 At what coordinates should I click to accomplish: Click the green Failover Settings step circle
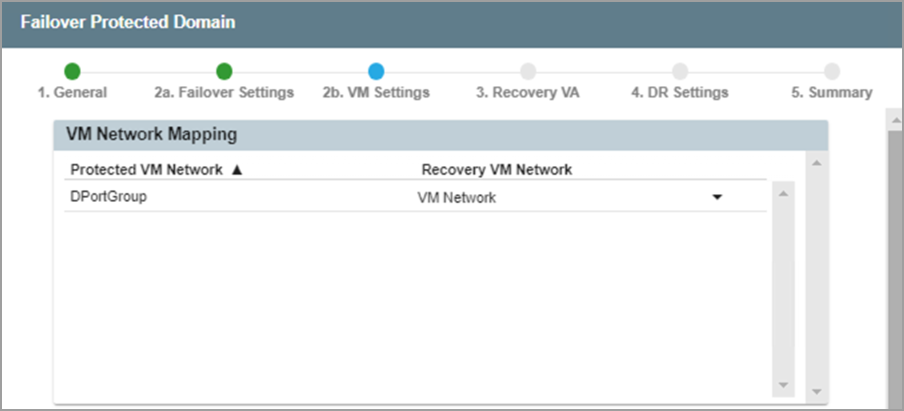click(x=224, y=71)
